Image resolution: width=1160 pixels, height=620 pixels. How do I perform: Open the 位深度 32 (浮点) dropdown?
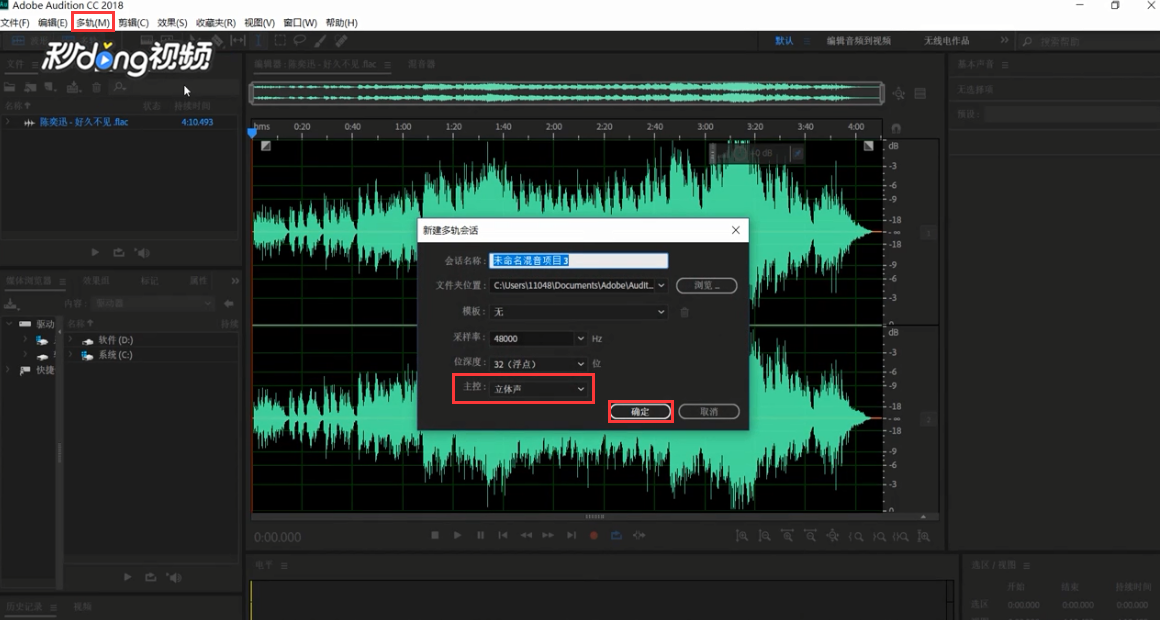tap(539, 363)
